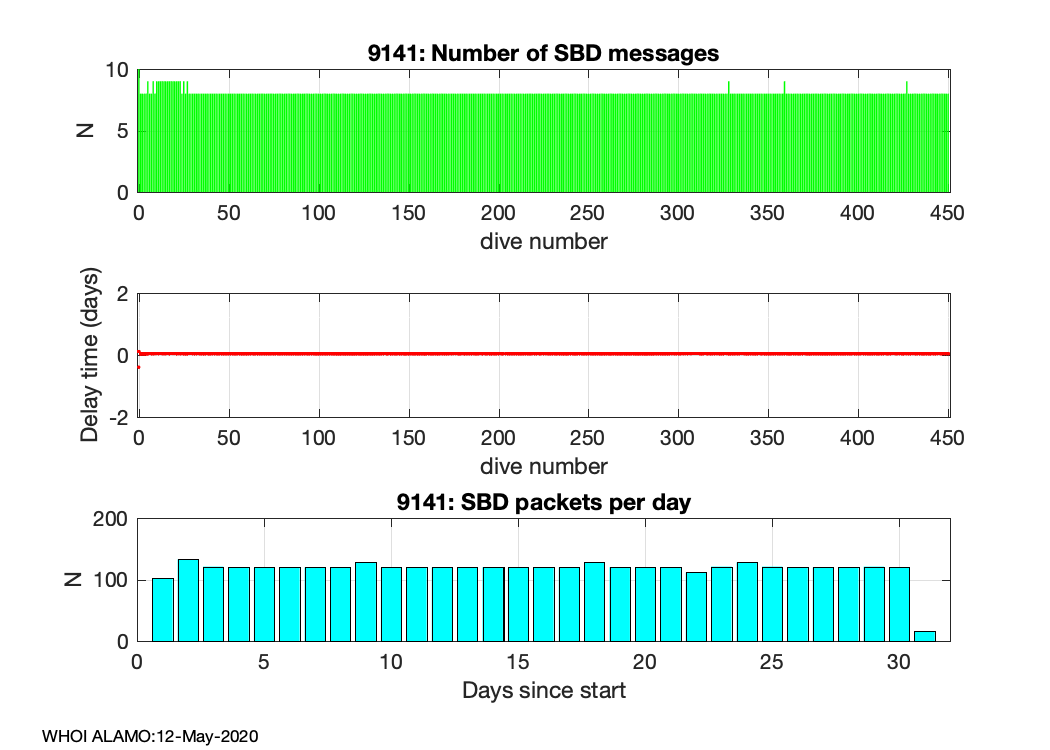This screenshot has height=750, width=1050.
Task: Click the "9141: Number of SBD messages" title
Action: point(543,53)
